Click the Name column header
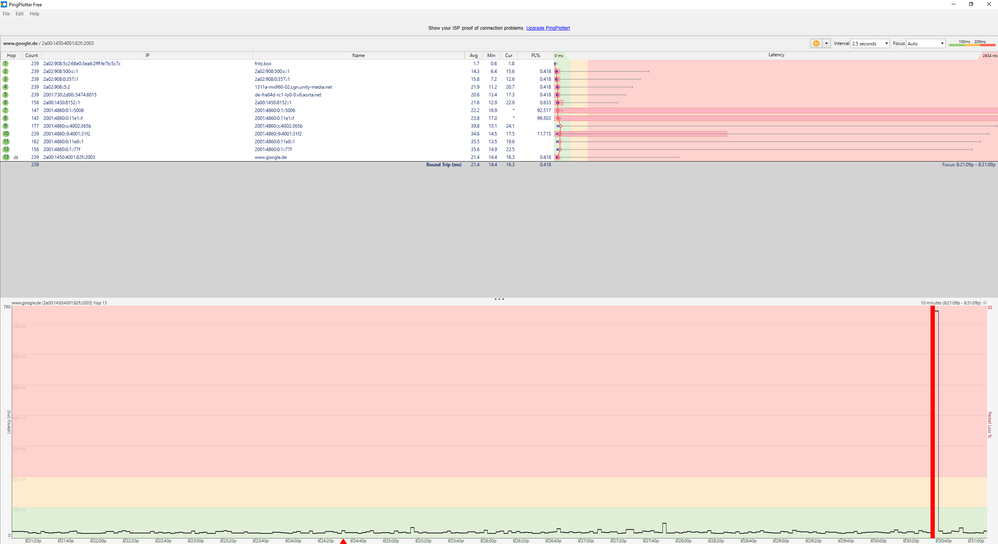This screenshot has height=544, width=998. click(358, 55)
